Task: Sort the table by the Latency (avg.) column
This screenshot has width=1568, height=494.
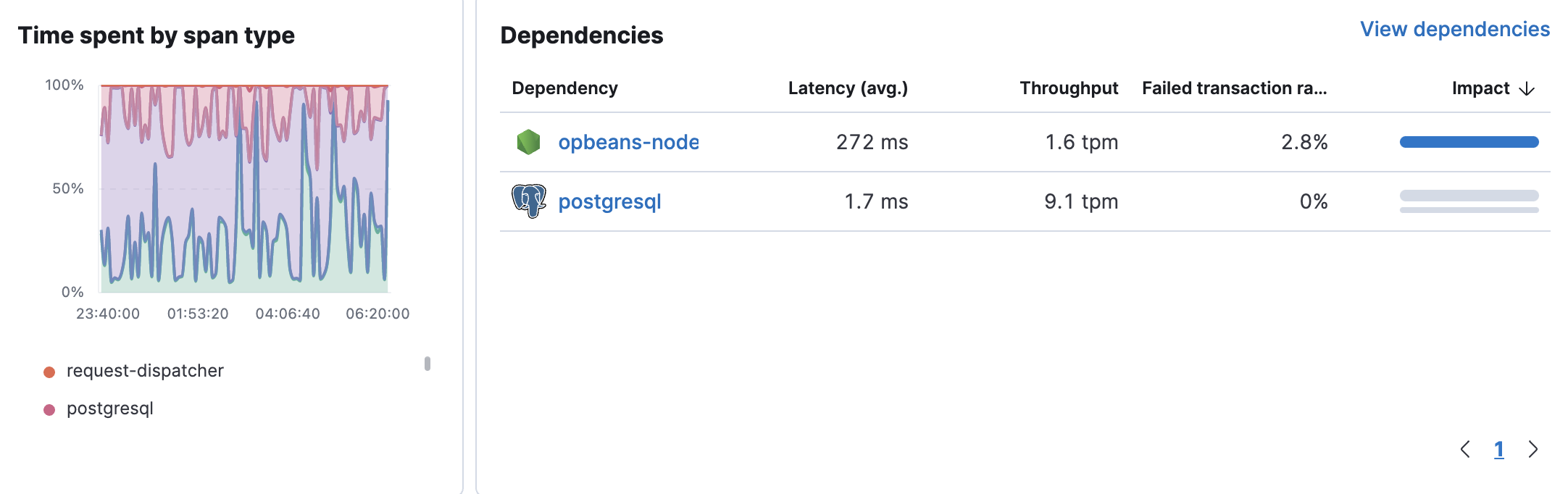Action: [x=846, y=88]
